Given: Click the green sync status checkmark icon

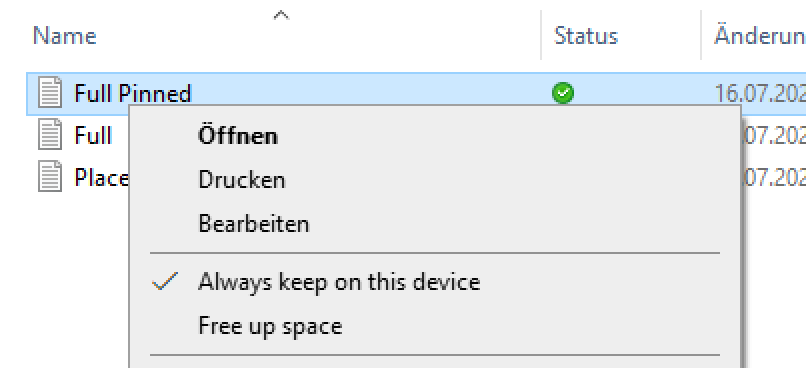Looking at the screenshot, I should (x=563, y=93).
